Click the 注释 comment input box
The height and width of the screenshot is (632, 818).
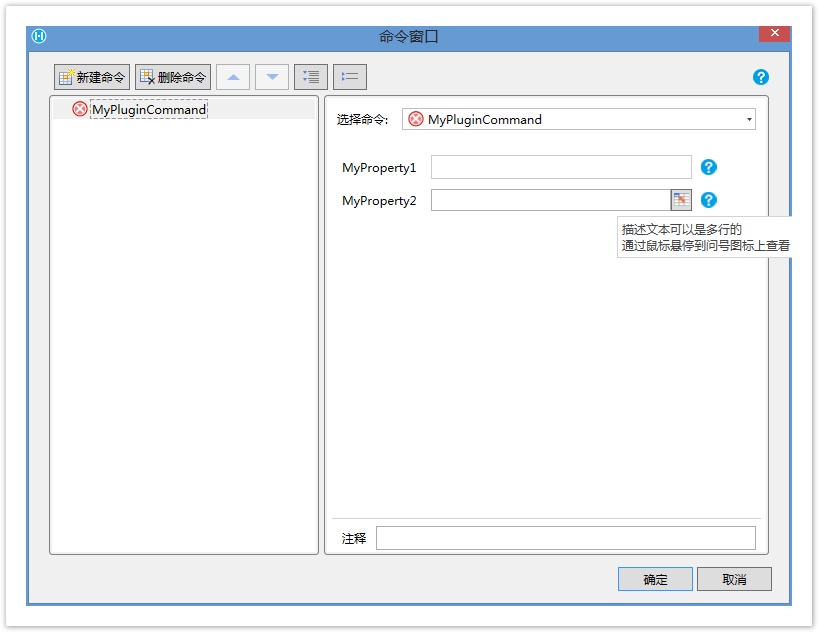coord(565,538)
